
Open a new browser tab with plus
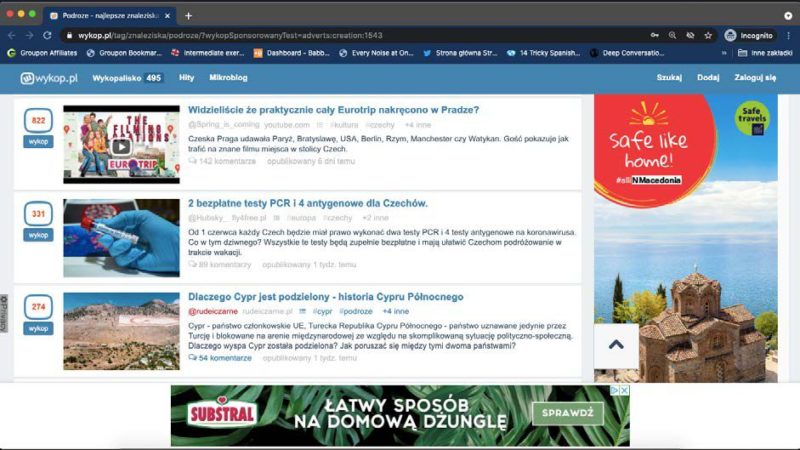tap(188, 15)
